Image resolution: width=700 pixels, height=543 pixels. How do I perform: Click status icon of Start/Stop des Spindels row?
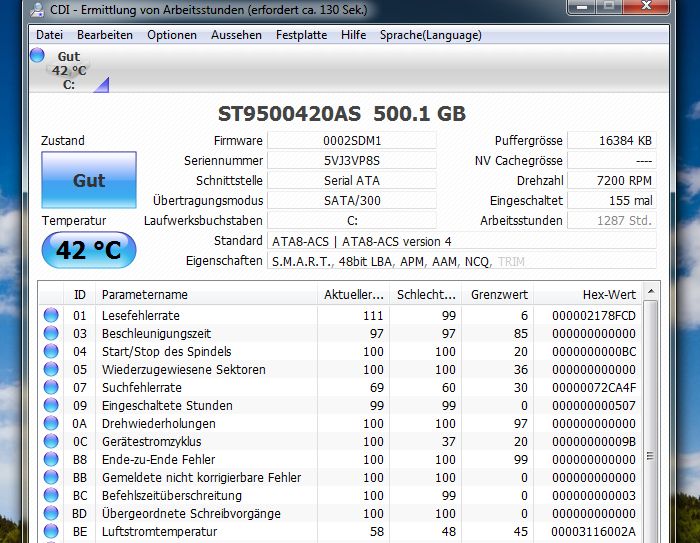click(51, 351)
